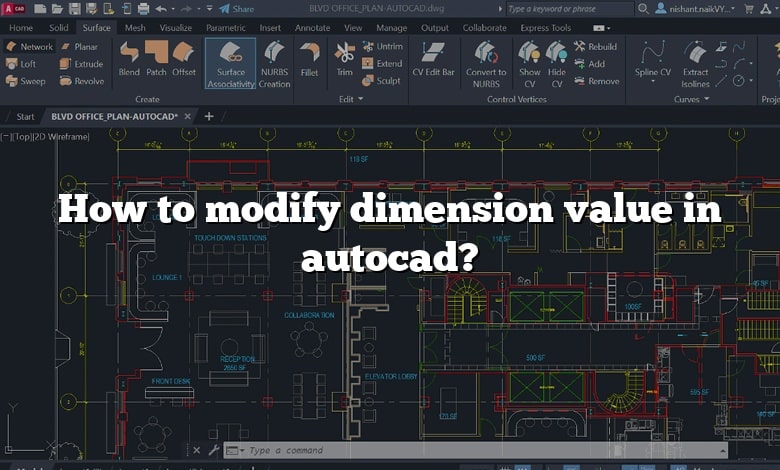This screenshot has width=780, height=470.
Task: Switch to the Solid ribbon tab
Action: 59,28
